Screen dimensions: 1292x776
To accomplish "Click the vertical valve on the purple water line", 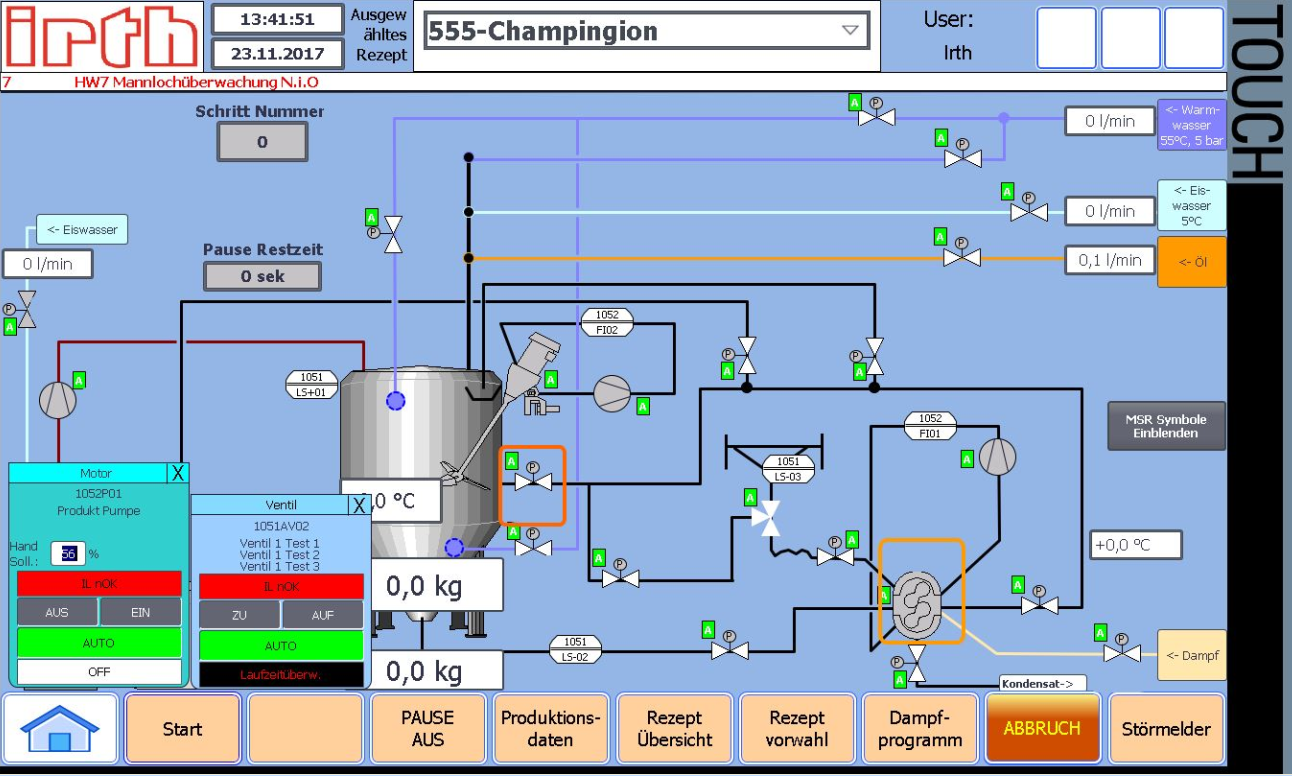I will point(393,234).
